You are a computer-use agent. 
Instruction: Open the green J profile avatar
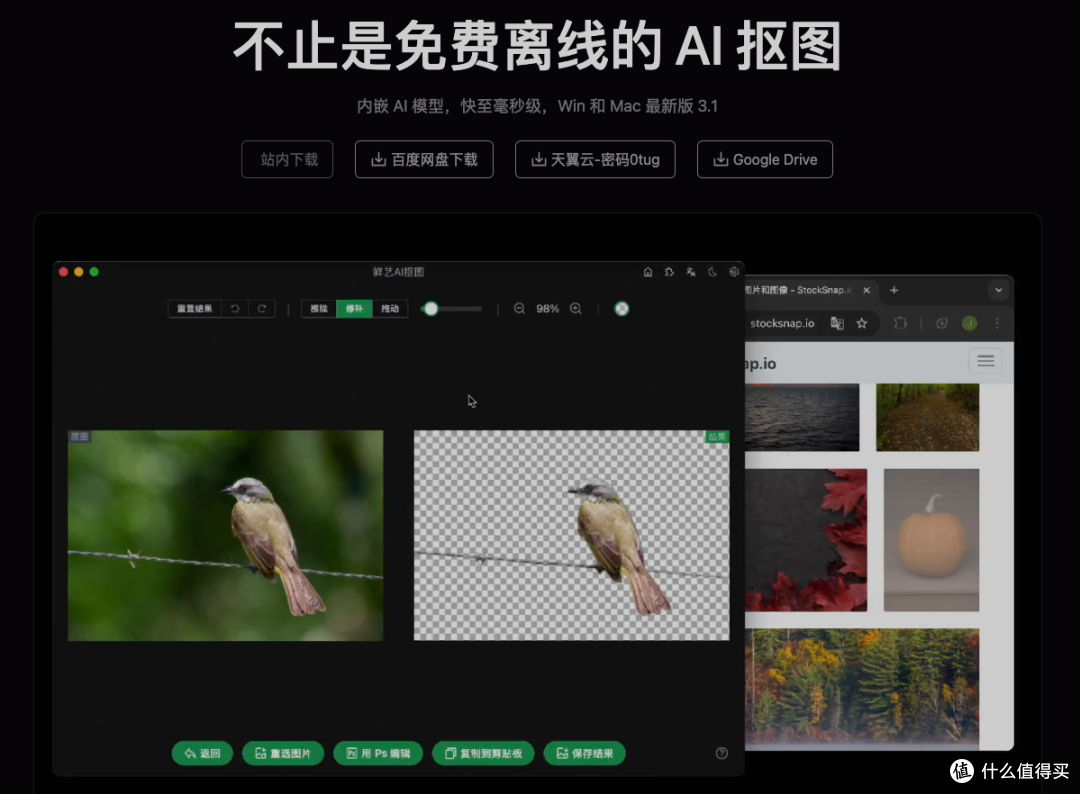(969, 323)
